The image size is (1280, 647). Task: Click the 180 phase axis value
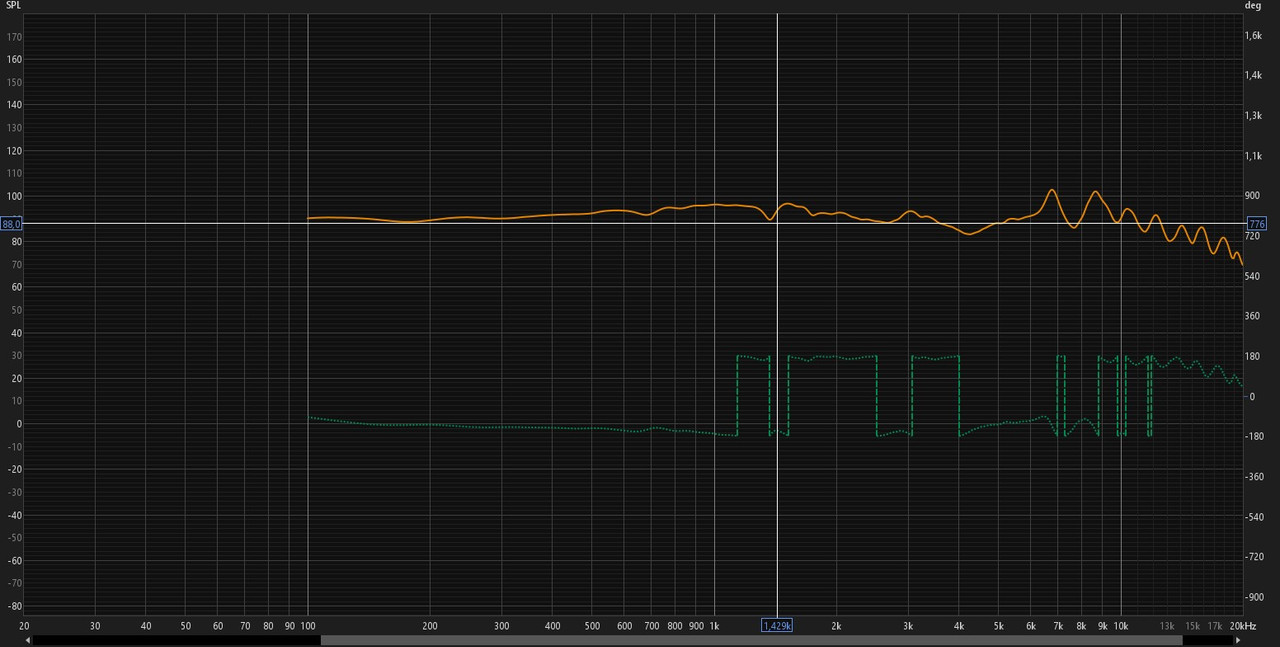pyautogui.click(x=1252, y=356)
